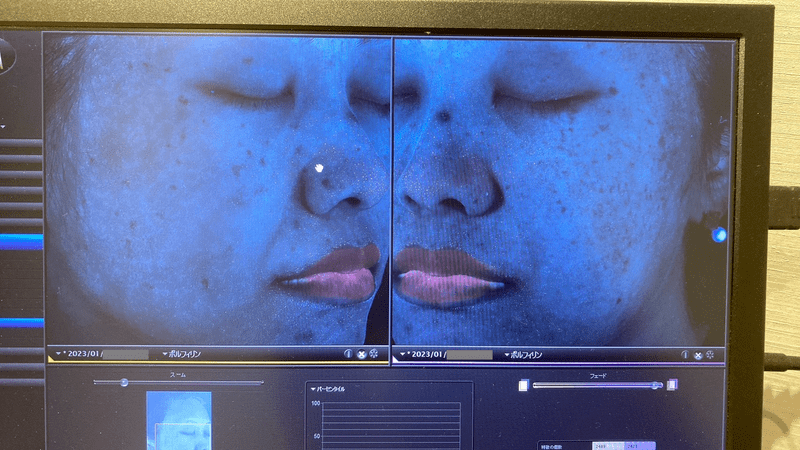Open the left image ポルフィリン dropdown
Image resolution: width=800 pixels, height=450 pixels.
165,354
